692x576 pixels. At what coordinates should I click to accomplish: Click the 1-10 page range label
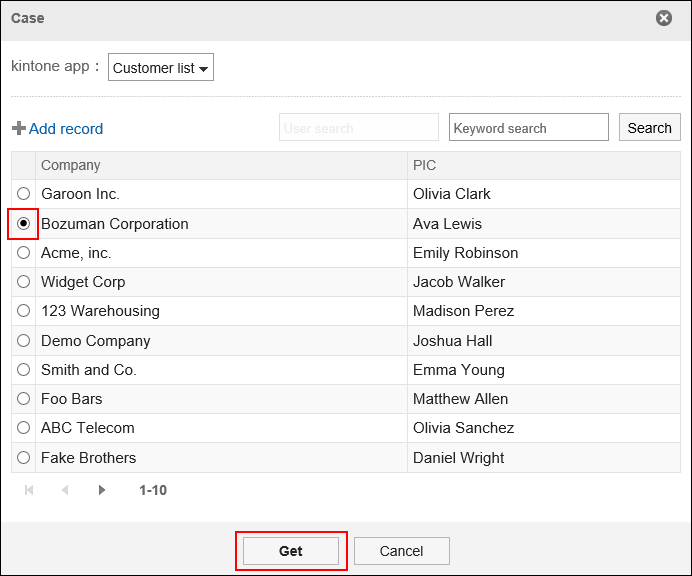[153, 490]
